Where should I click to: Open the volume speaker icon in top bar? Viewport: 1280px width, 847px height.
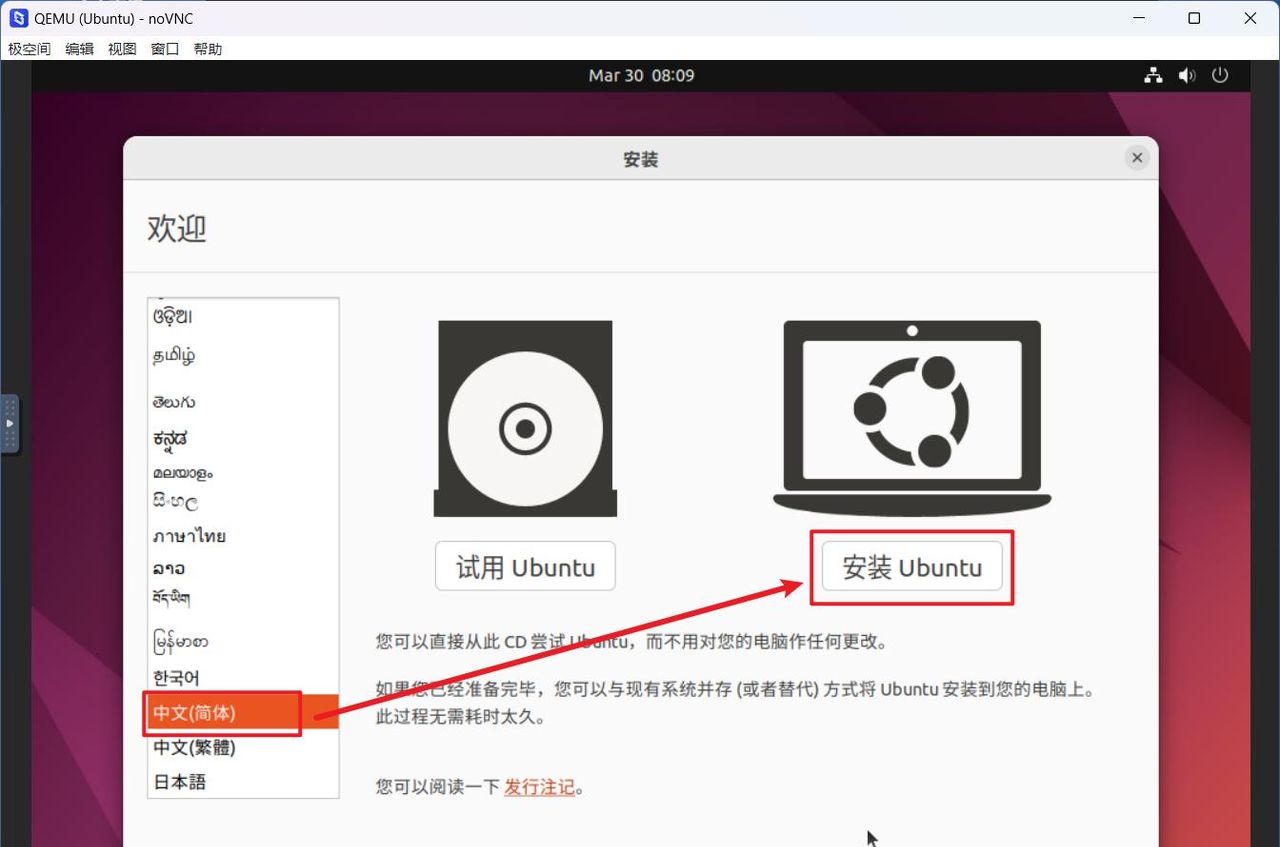coord(1187,75)
